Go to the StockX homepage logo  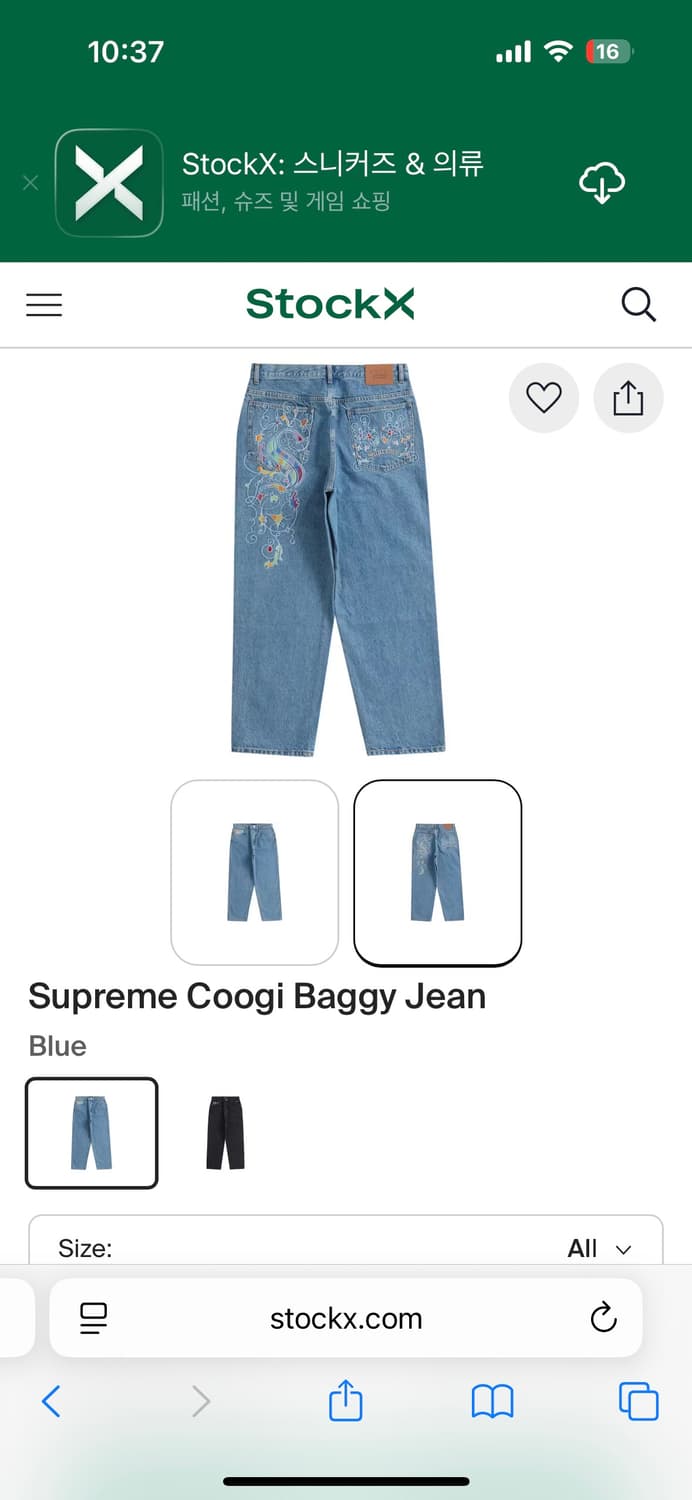[x=330, y=304]
